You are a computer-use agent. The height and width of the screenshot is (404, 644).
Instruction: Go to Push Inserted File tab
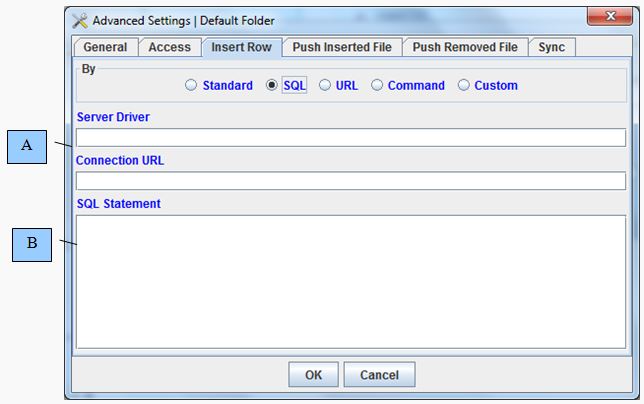[x=342, y=47]
